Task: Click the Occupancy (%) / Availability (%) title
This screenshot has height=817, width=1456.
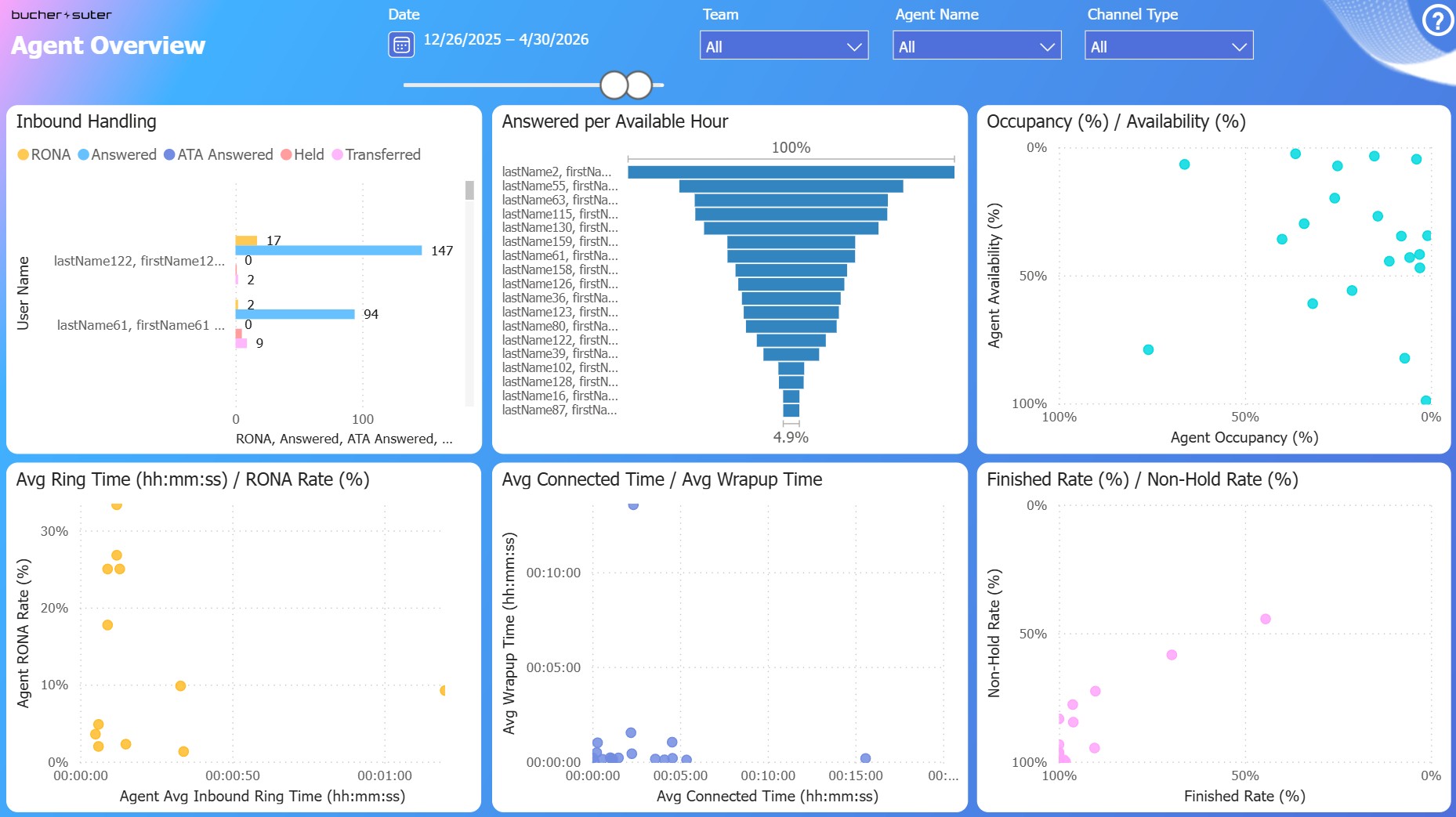Action: pyautogui.click(x=1116, y=121)
